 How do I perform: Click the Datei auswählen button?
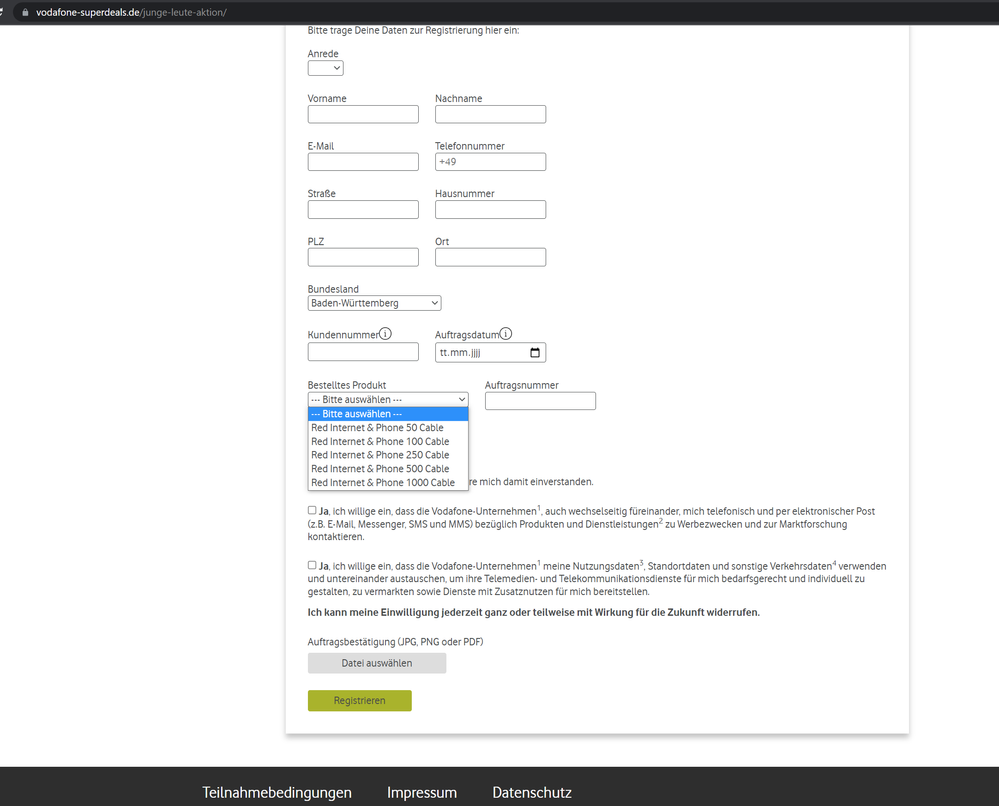click(x=377, y=663)
